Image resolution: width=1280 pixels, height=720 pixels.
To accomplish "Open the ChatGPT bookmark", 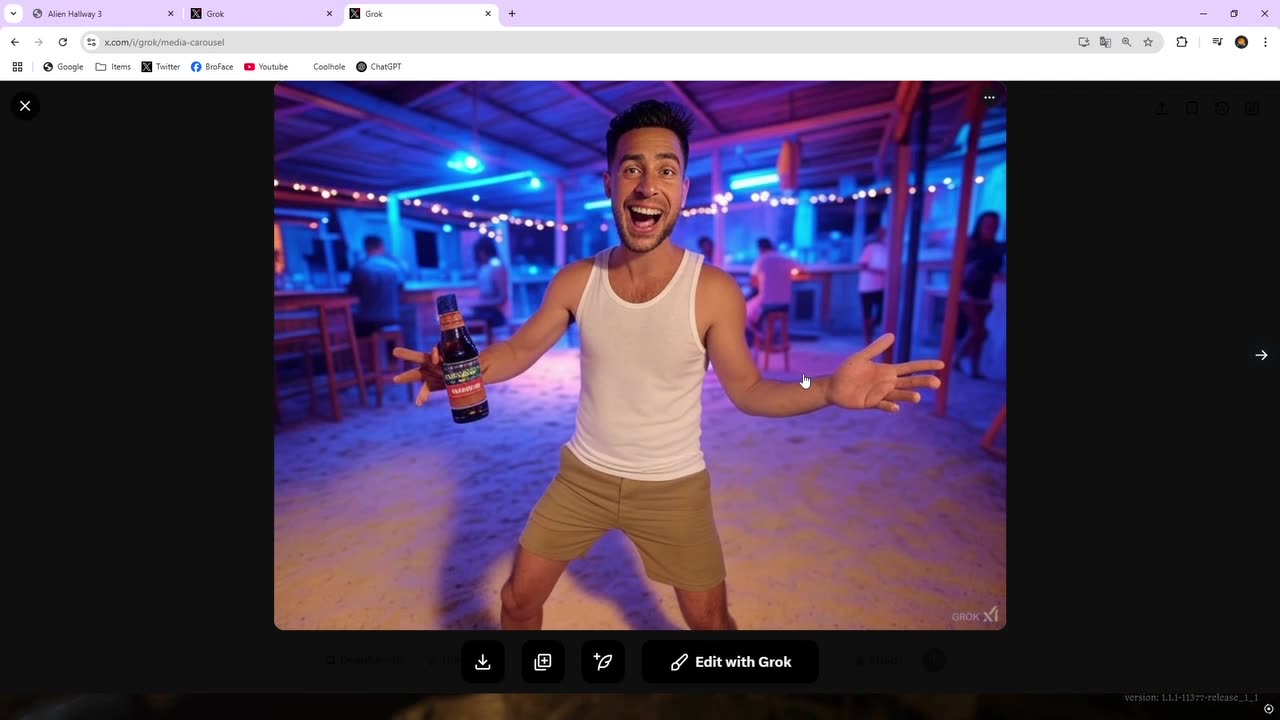I will tap(379, 67).
